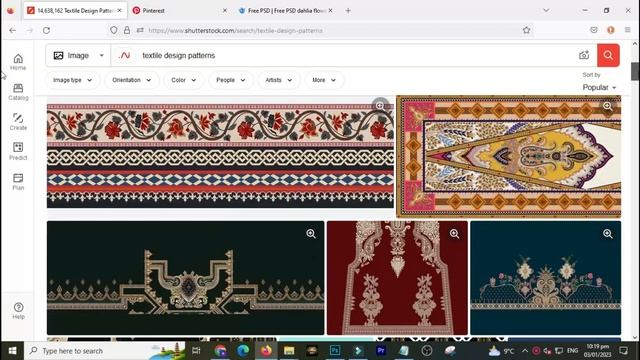The image size is (640, 360).
Task: Expand the More filters dropdown
Action: (324, 80)
